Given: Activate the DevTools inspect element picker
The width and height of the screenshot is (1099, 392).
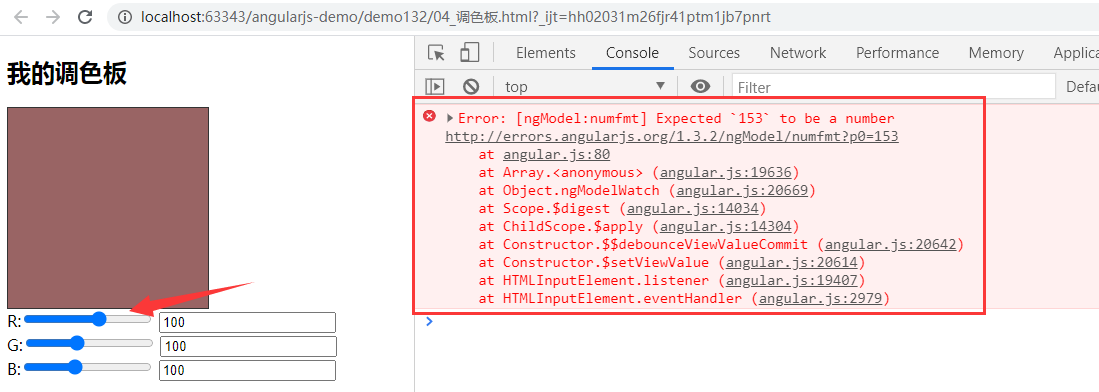Looking at the screenshot, I should (437, 53).
